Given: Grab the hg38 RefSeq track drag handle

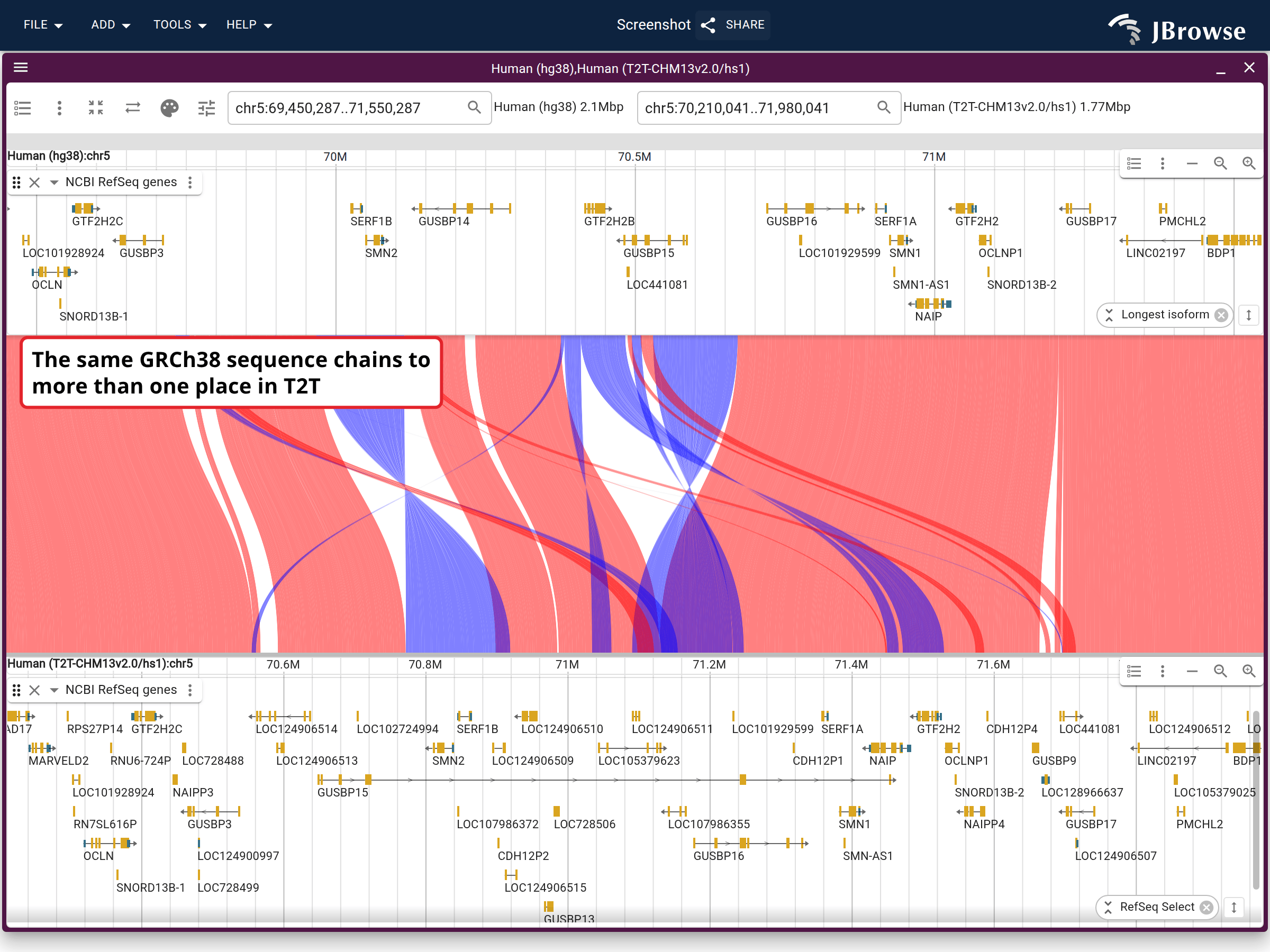Looking at the screenshot, I should click(x=16, y=182).
